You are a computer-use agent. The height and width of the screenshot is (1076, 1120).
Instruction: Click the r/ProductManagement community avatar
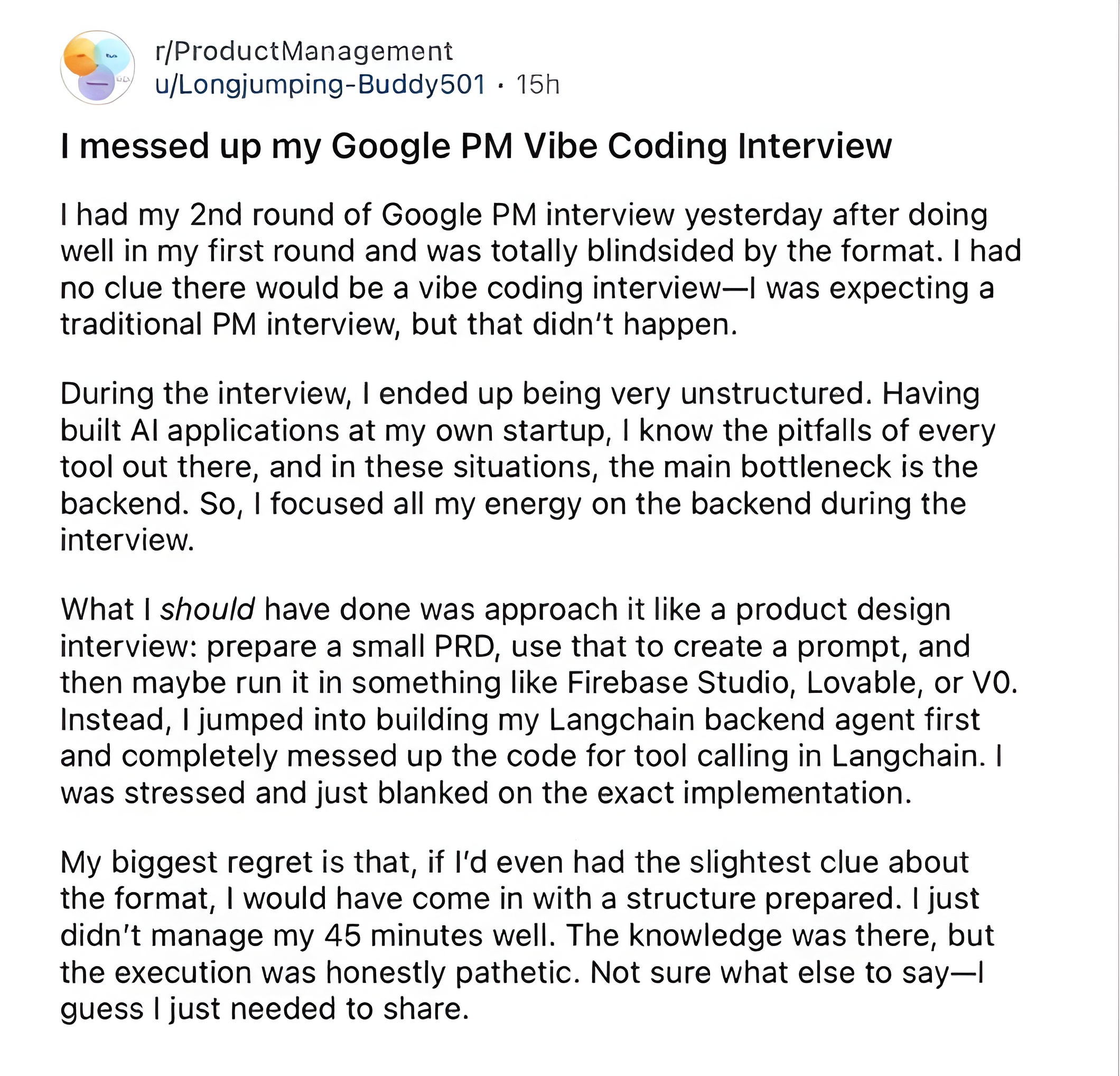(97, 68)
